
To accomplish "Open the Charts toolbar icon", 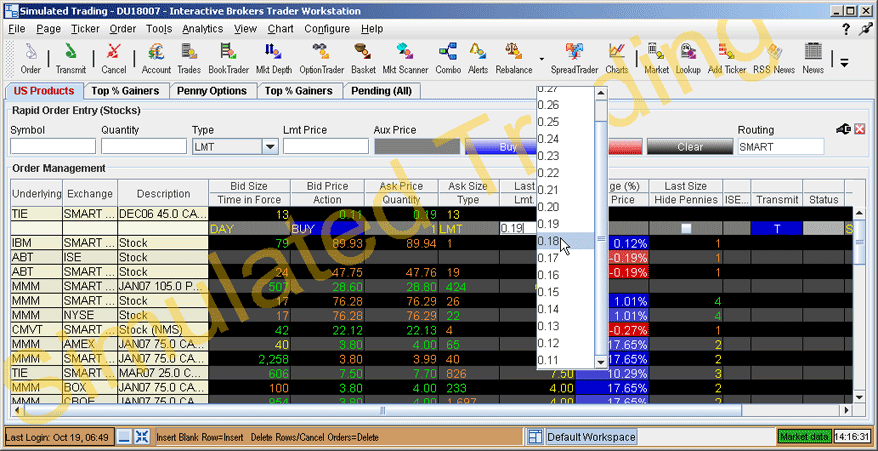I will 617,58.
